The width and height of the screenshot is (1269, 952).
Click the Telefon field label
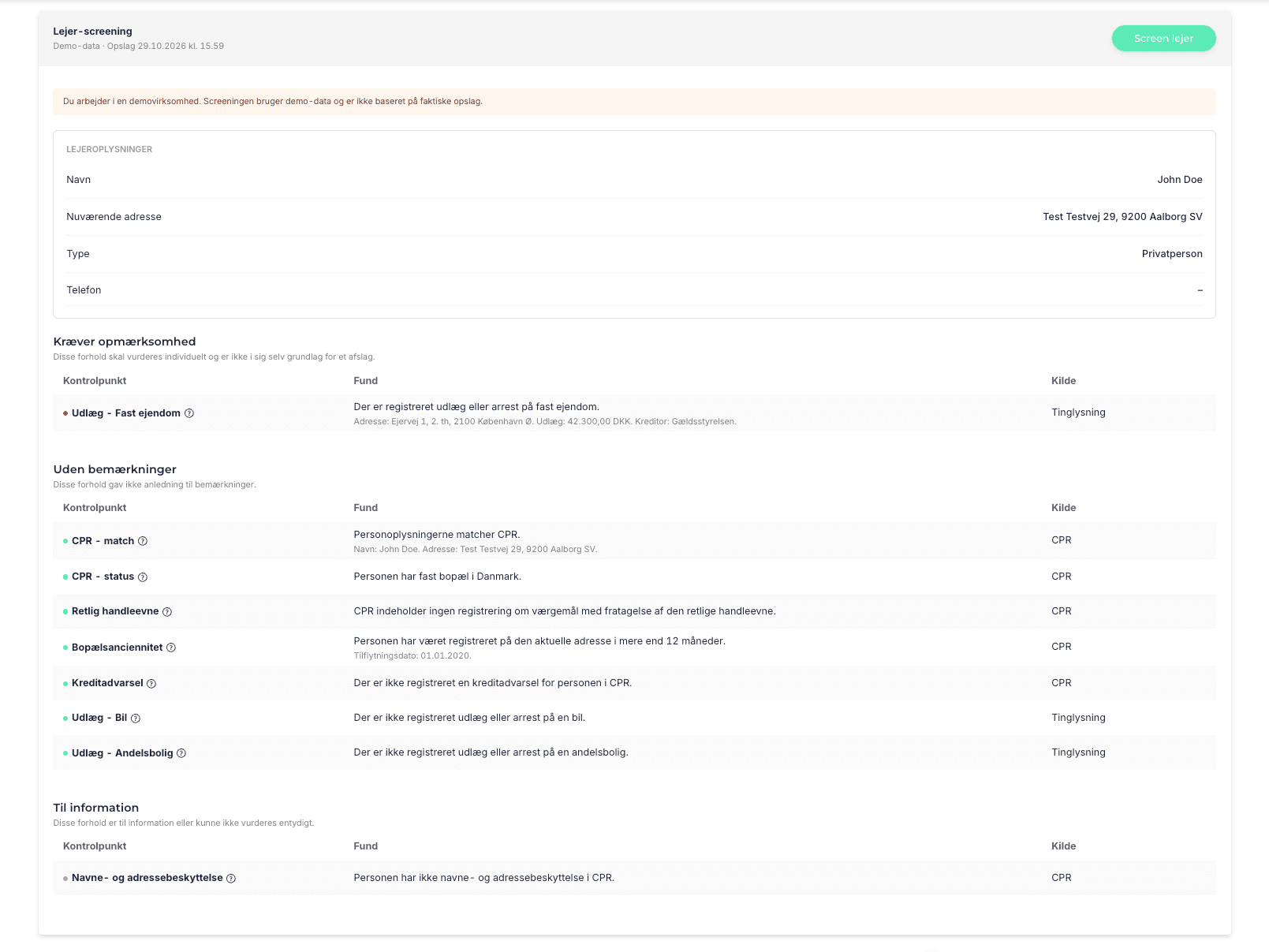[x=84, y=290]
